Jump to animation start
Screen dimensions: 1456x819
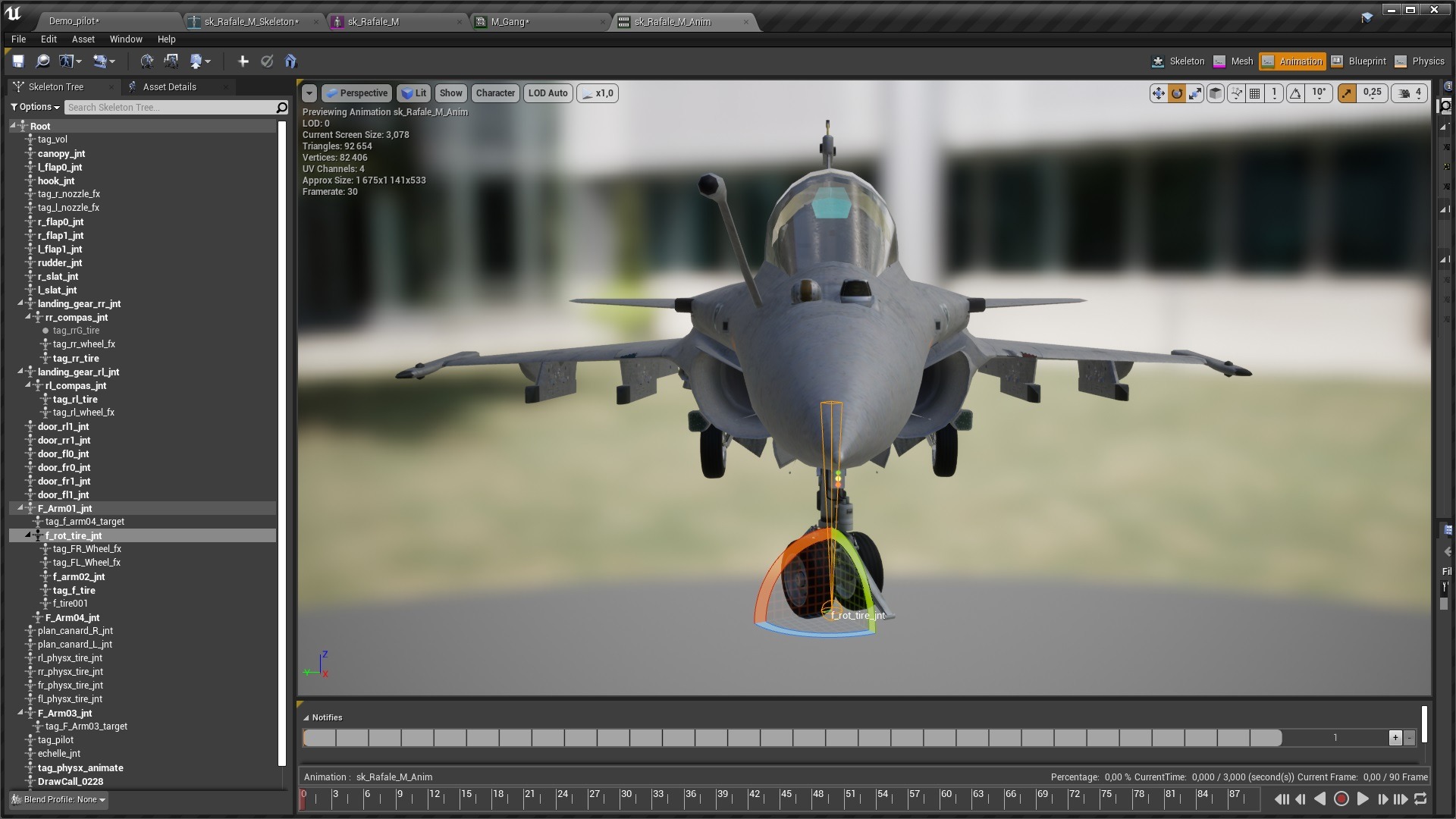[x=1282, y=799]
